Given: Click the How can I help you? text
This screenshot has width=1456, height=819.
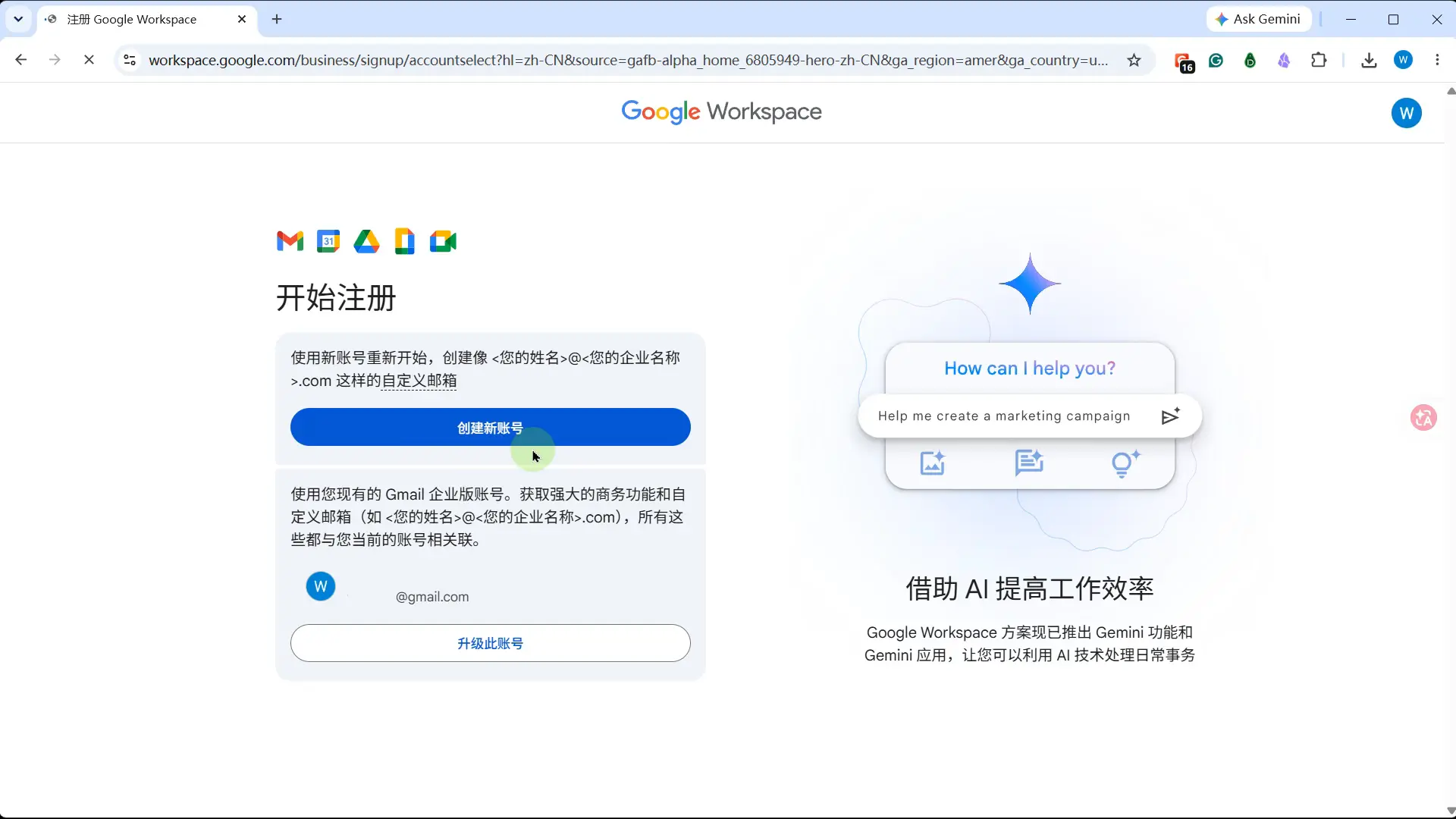Looking at the screenshot, I should [x=1030, y=369].
